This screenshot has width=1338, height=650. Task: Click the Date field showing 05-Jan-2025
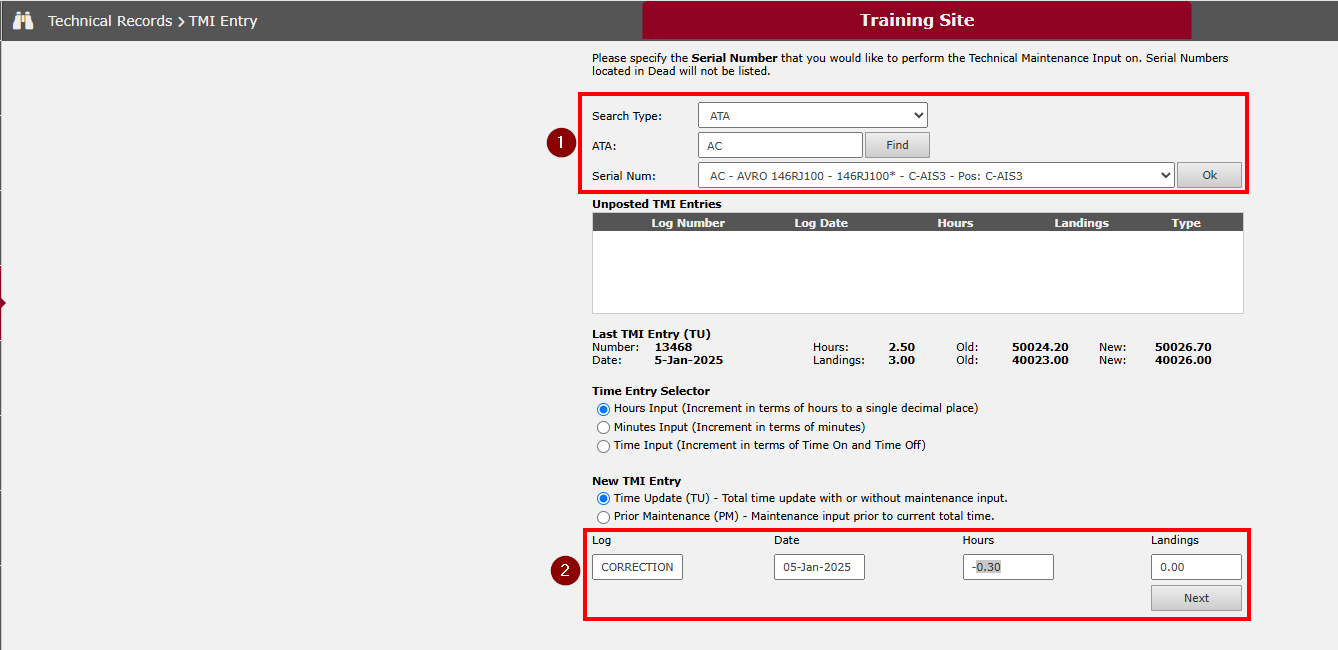[818, 567]
